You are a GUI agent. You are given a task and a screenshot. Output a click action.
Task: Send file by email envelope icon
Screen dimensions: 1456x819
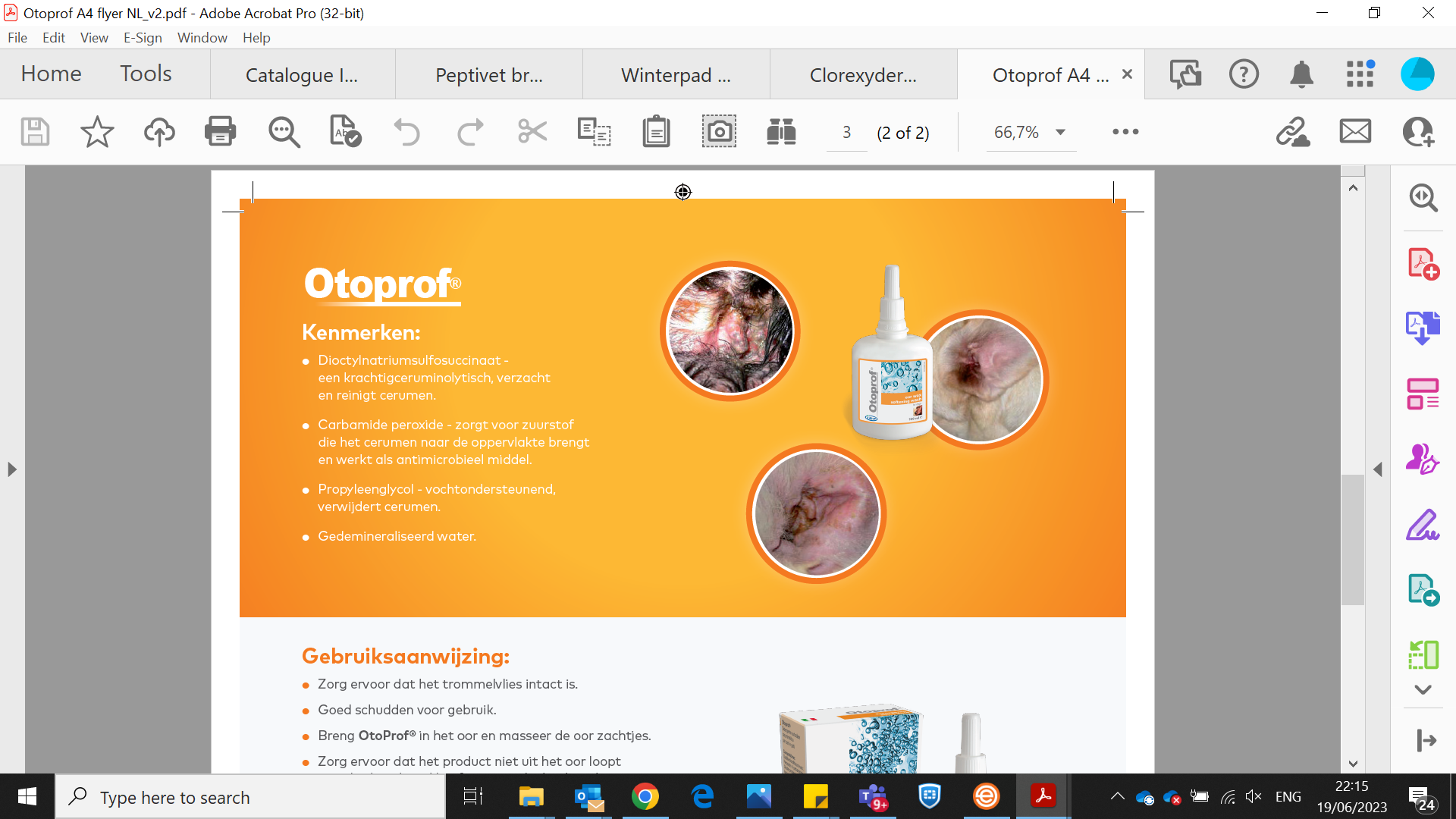pos(1355,132)
